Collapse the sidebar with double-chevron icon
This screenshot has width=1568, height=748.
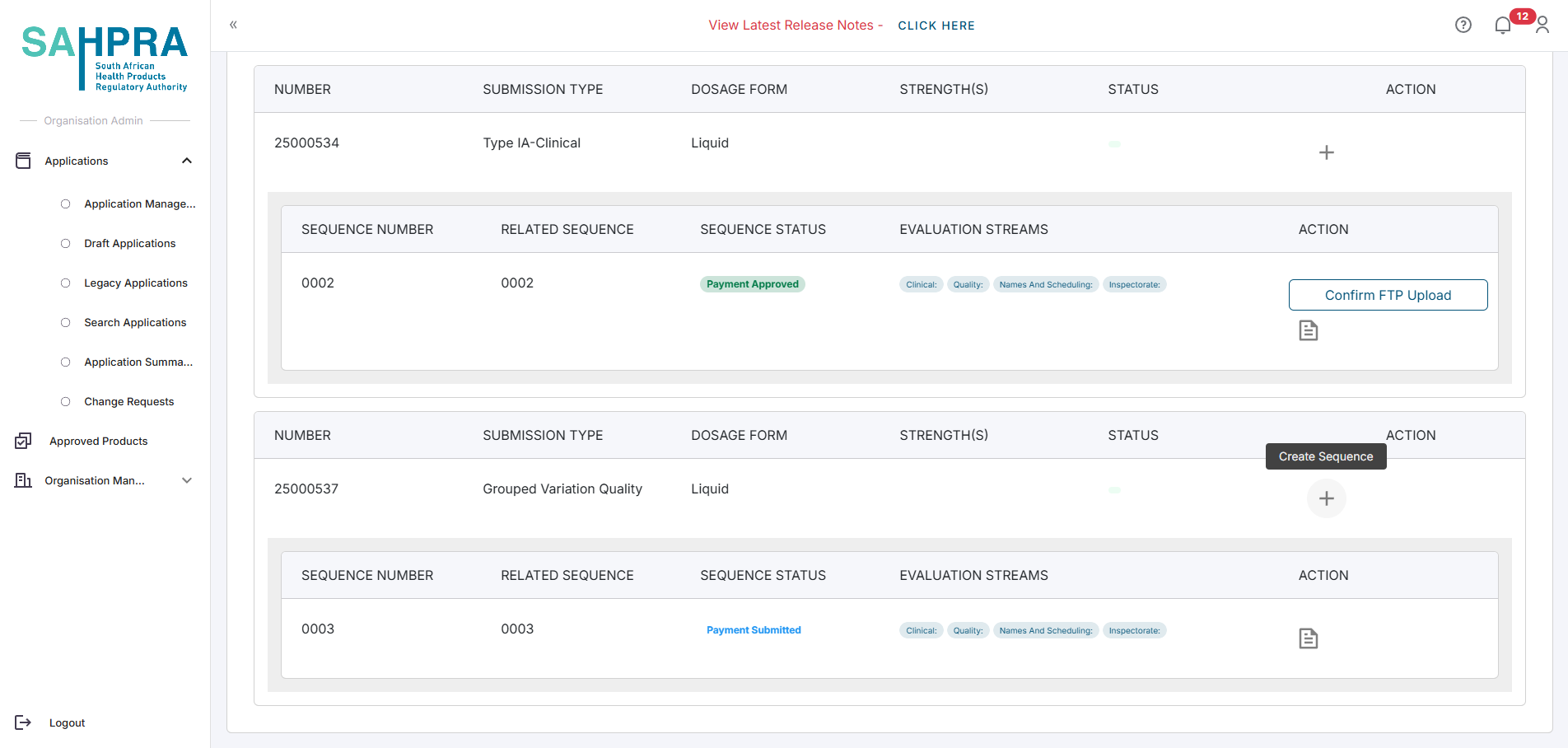click(x=233, y=25)
